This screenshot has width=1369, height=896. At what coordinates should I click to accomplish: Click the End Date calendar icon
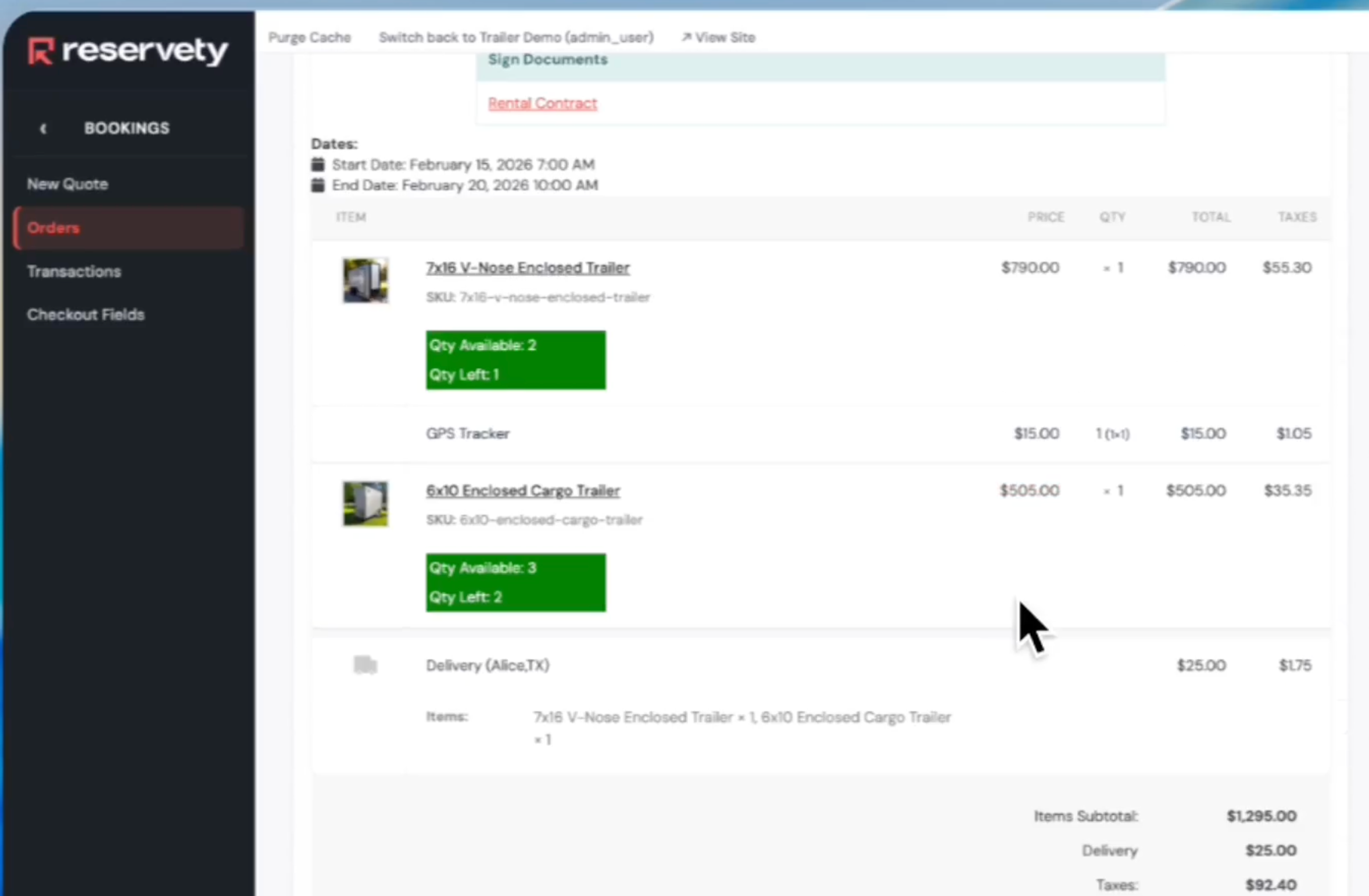(x=318, y=185)
